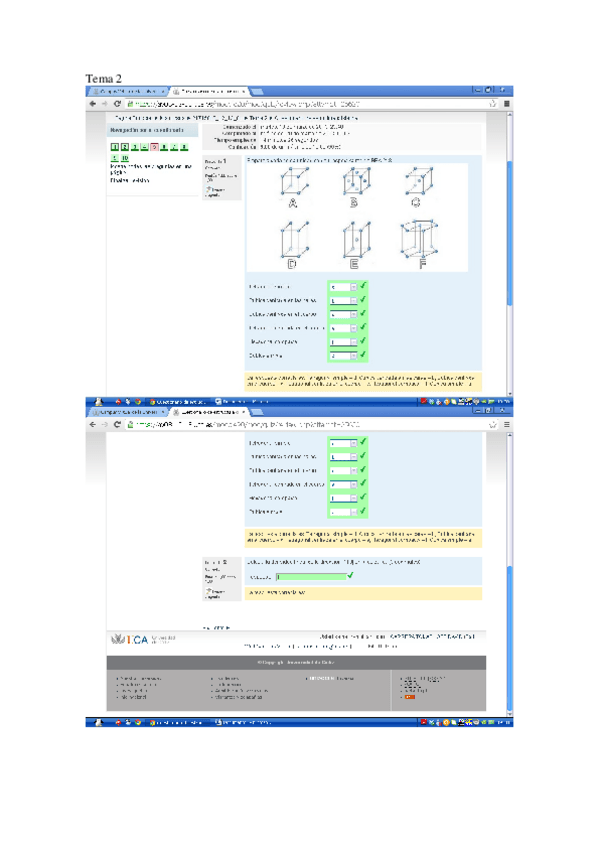
Task: Click the Start penguin icon on lower taskbar
Action: click(98, 722)
